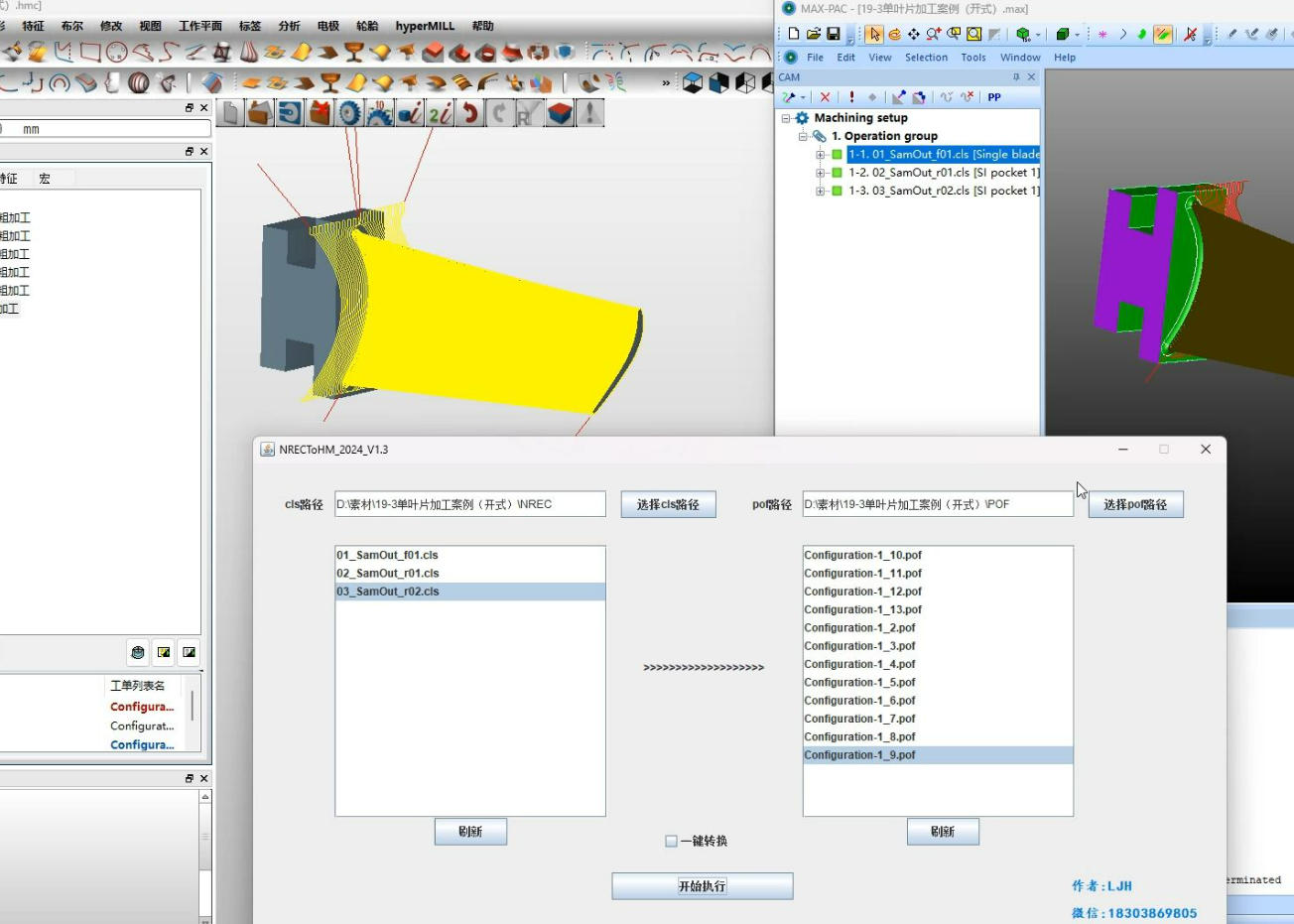Select Configuration-1_5.pof in the pof list
The width and height of the screenshot is (1294, 924).
[859, 683]
